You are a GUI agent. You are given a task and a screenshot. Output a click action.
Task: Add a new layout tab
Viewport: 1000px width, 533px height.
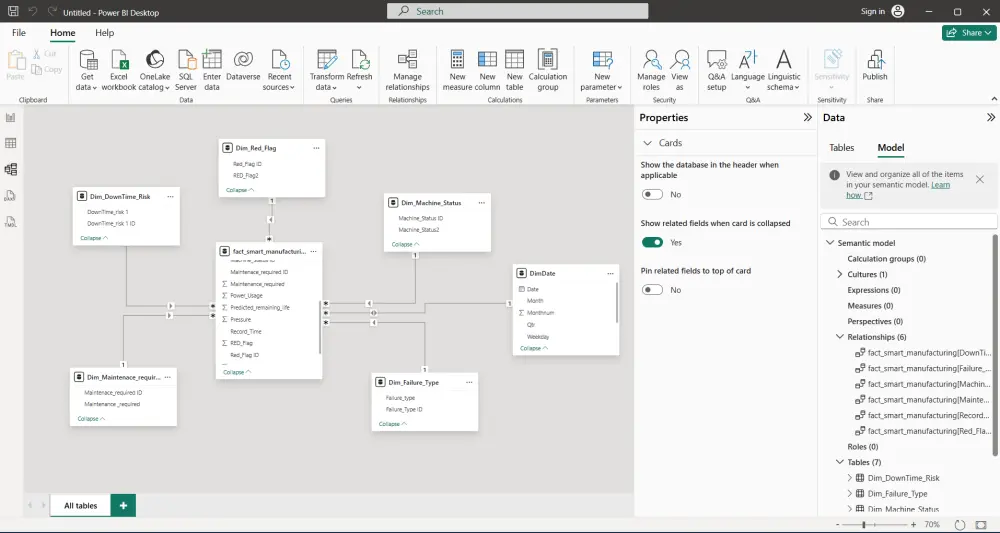pyautogui.click(x=123, y=506)
